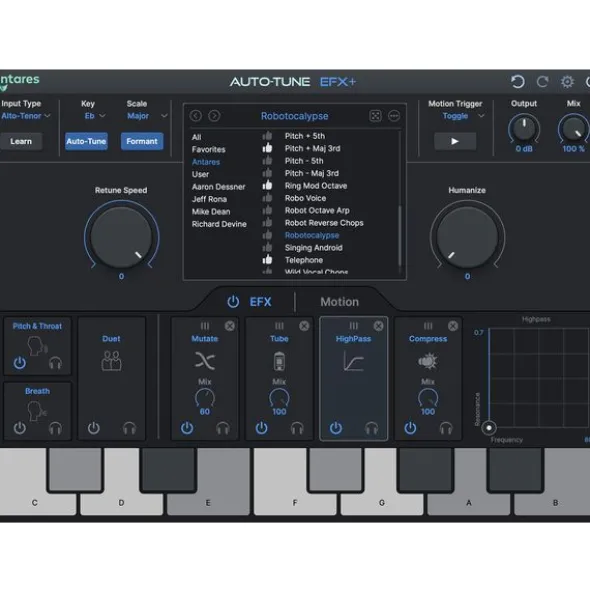590x591 pixels.
Task: Click the randomize dice icon in preset bar
Action: coord(375,116)
